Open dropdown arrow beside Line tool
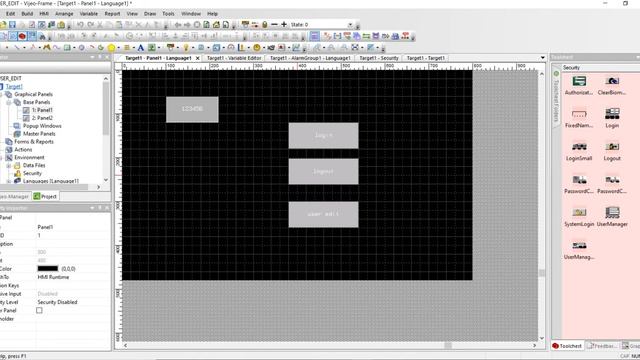Image resolution: width=640 pixels, height=360 pixels. (24, 48)
